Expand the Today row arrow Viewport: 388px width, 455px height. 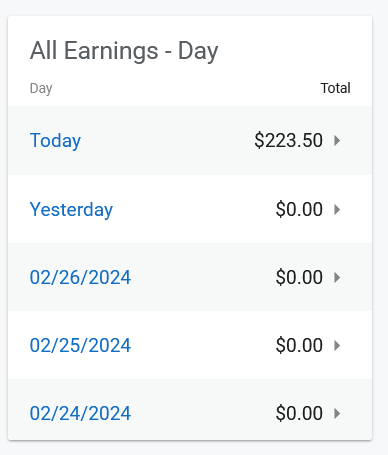pos(337,141)
